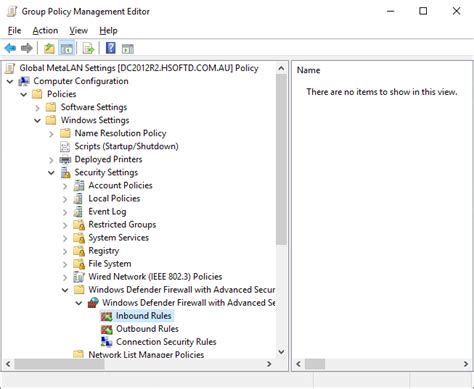The height and width of the screenshot is (389, 474).
Task: Collapse the Security Settings node
Action: (51, 173)
